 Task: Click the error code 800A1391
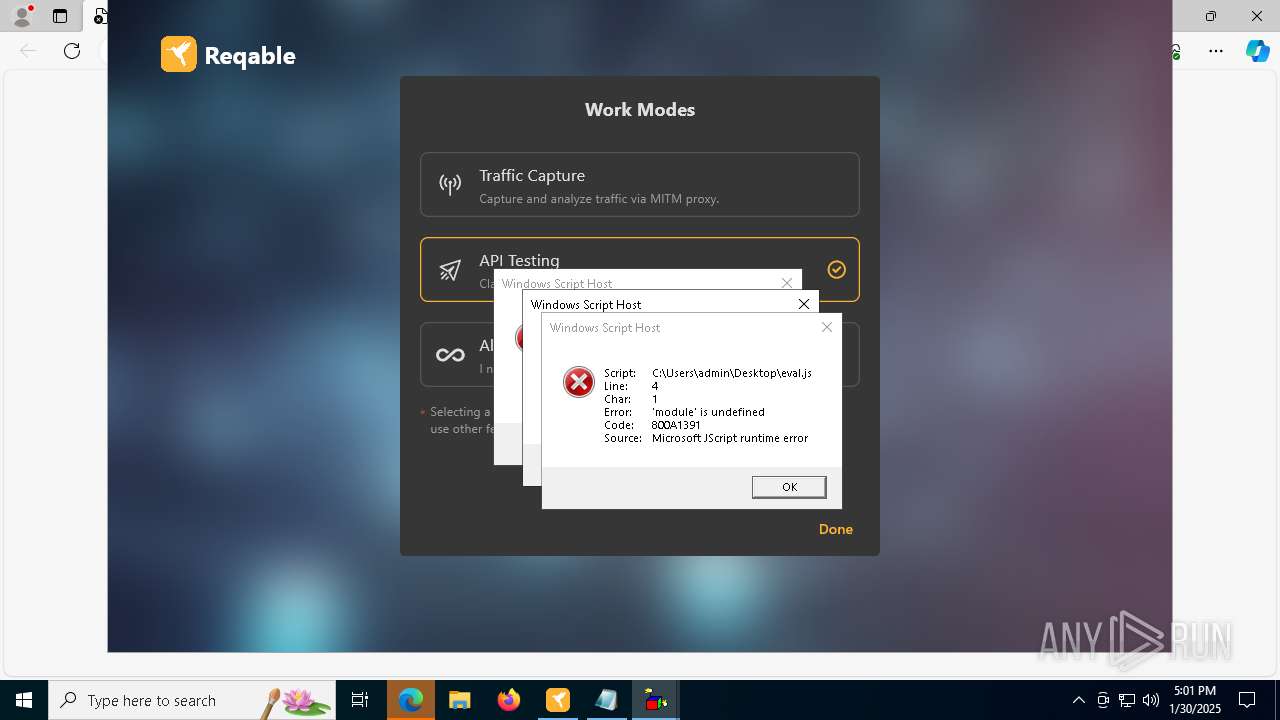tap(676, 425)
